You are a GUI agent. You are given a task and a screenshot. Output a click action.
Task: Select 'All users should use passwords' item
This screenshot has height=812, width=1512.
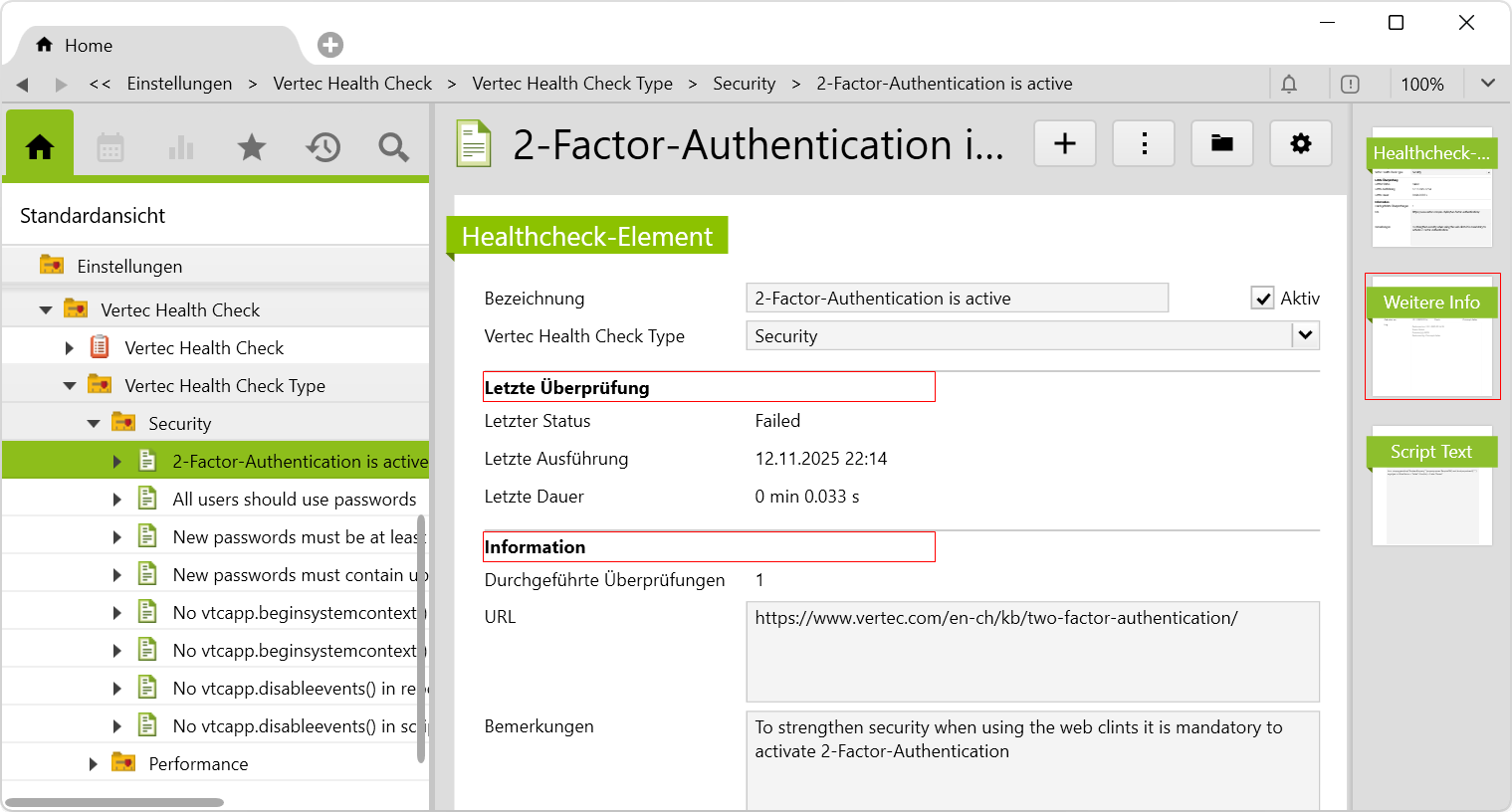point(294,500)
